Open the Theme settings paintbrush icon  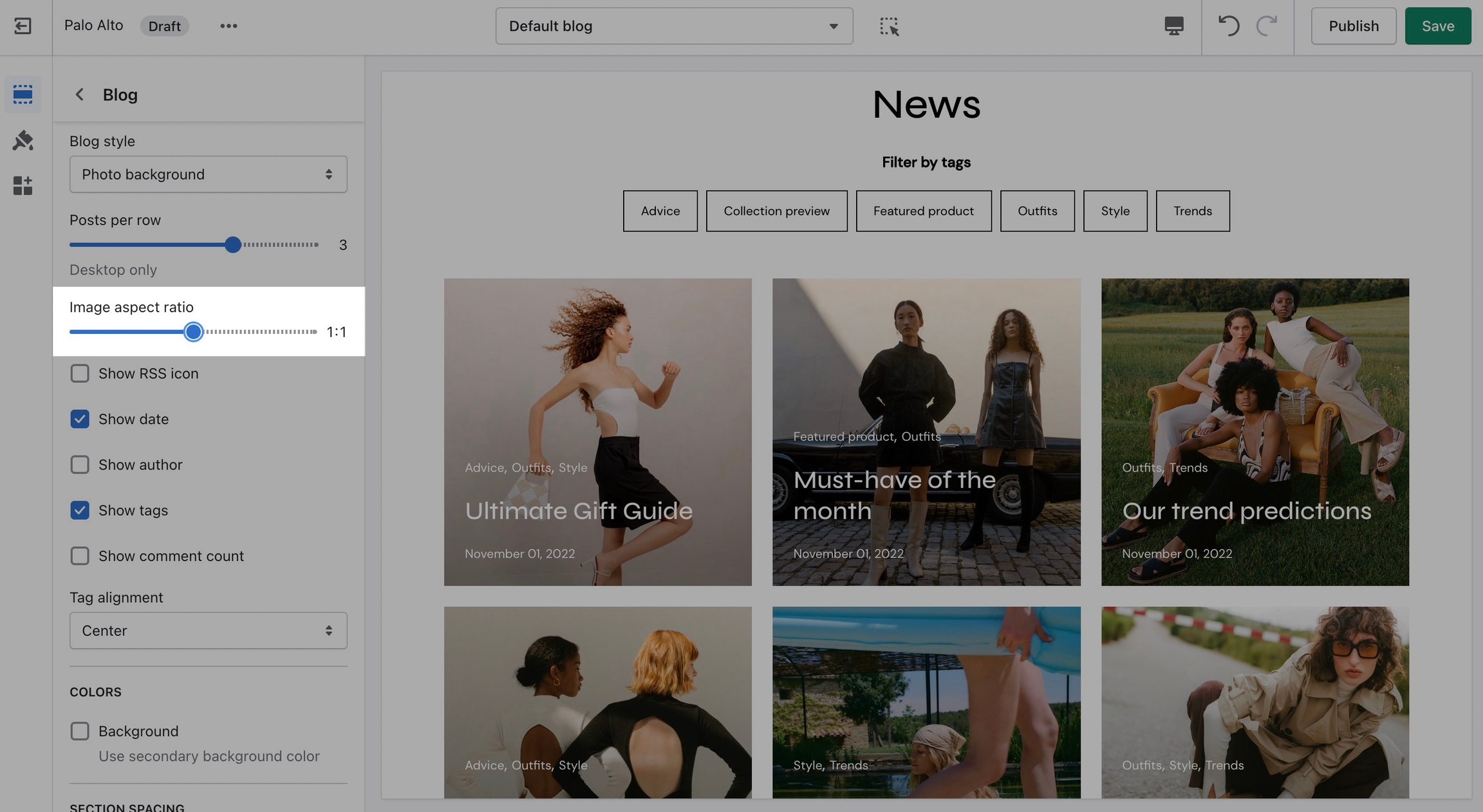coord(23,140)
